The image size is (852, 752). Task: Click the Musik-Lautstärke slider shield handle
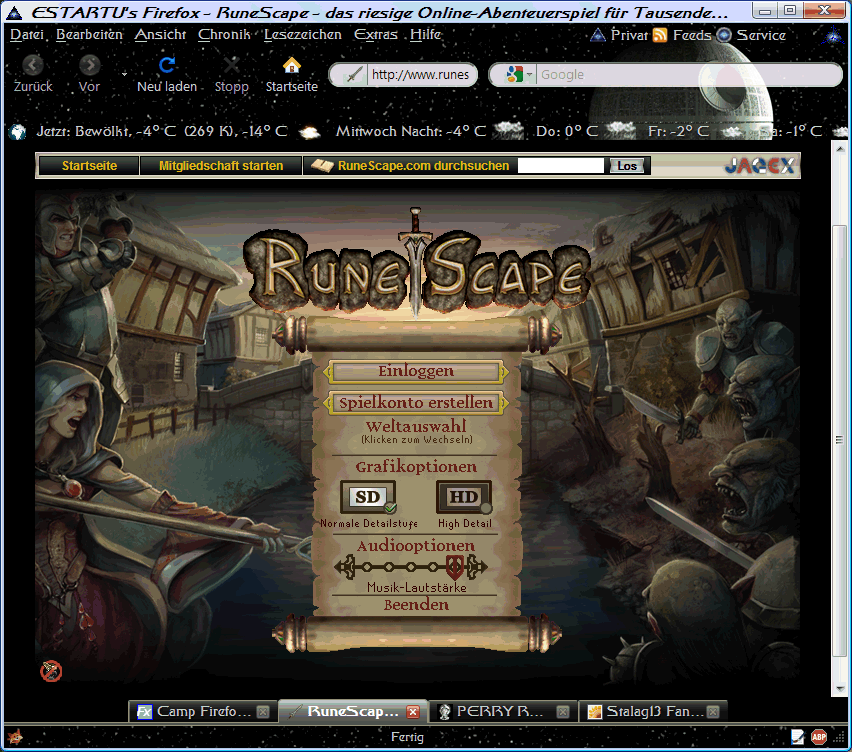pyautogui.click(x=455, y=567)
